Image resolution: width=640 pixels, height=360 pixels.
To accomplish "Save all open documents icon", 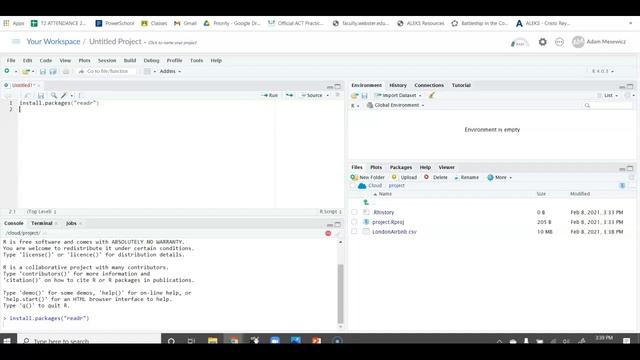I will click(53, 71).
